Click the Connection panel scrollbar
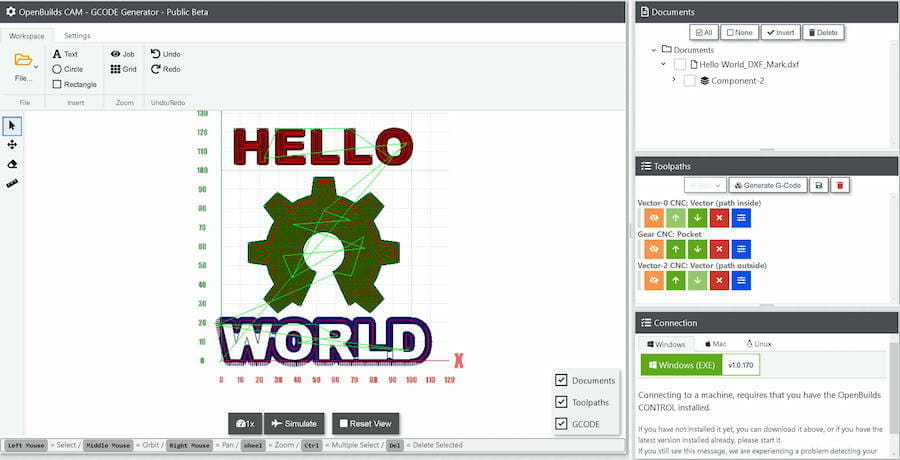The width and height of the screenshot is (900, 460). [895, 391]
